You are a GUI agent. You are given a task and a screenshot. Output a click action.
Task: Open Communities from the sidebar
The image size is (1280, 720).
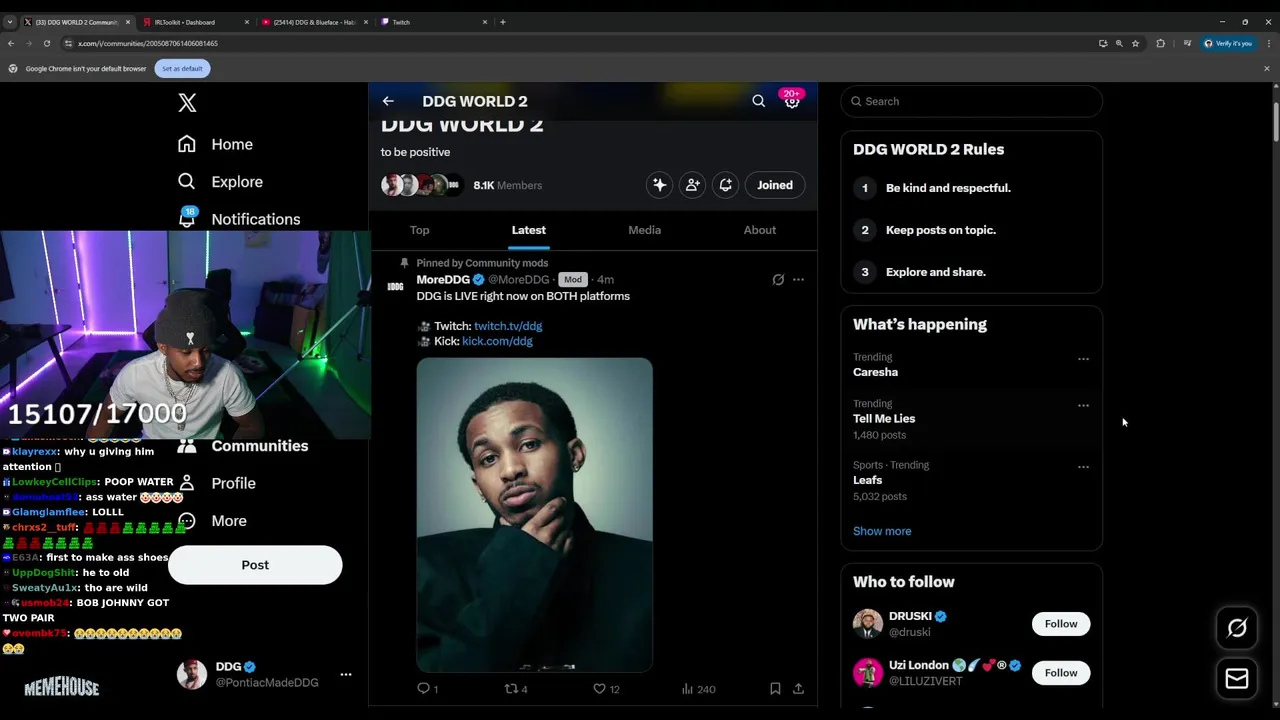(x=259, y=446)
